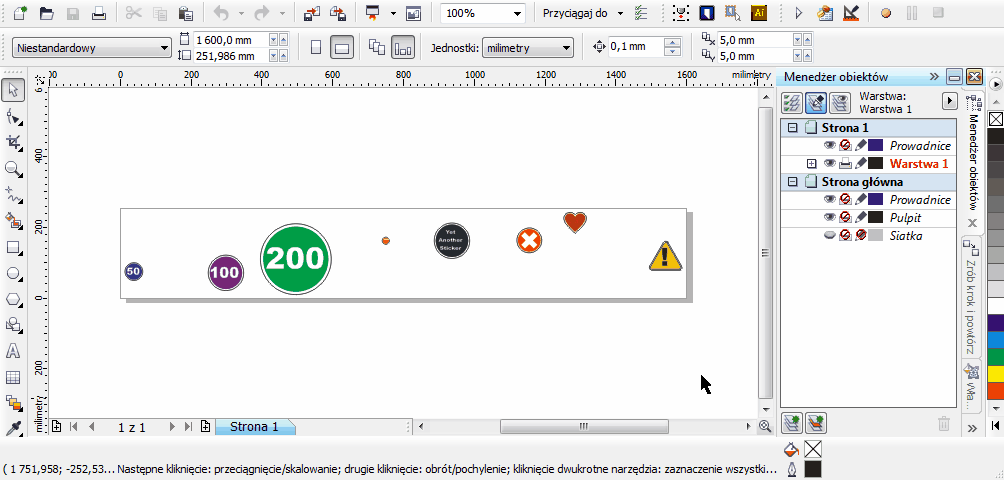Open the Jednostki milimetry dropdown
1004x480 pixels.
(566, 47)
